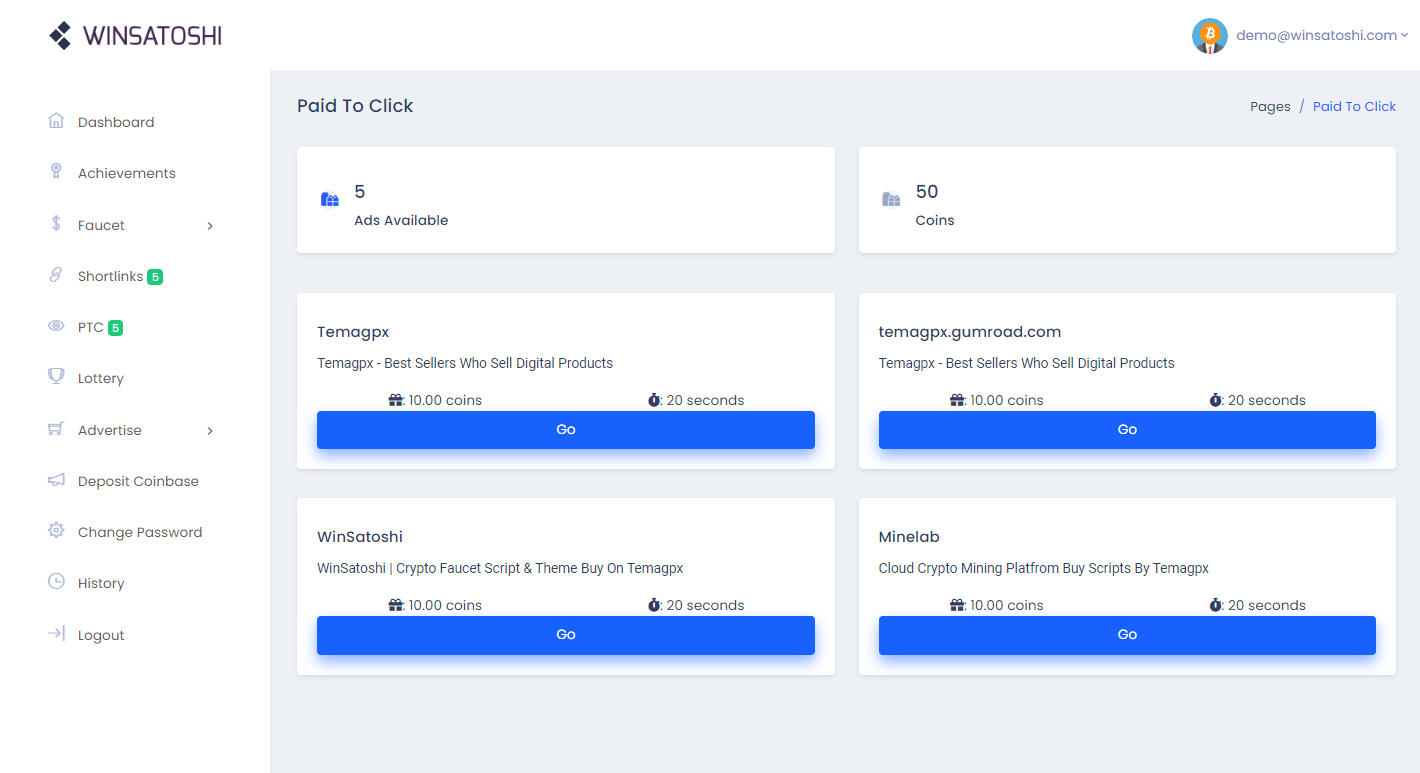Click the Minelab ad title
The image size is (1420, 773).
909,537
